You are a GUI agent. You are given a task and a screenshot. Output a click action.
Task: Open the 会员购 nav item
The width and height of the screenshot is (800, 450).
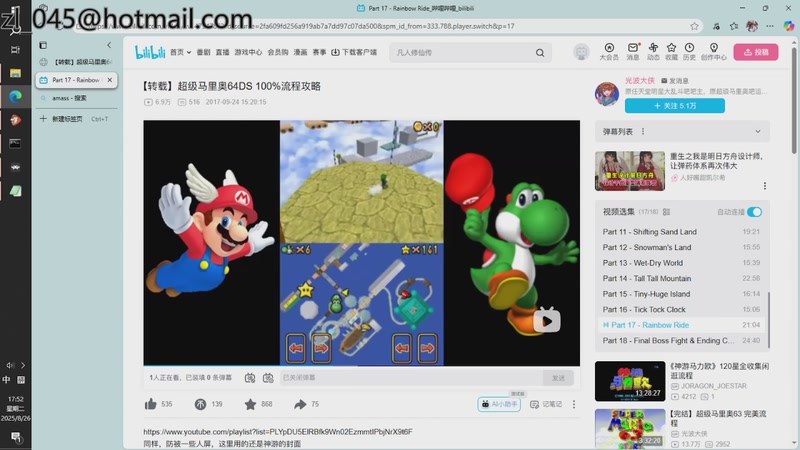point(278,52)
